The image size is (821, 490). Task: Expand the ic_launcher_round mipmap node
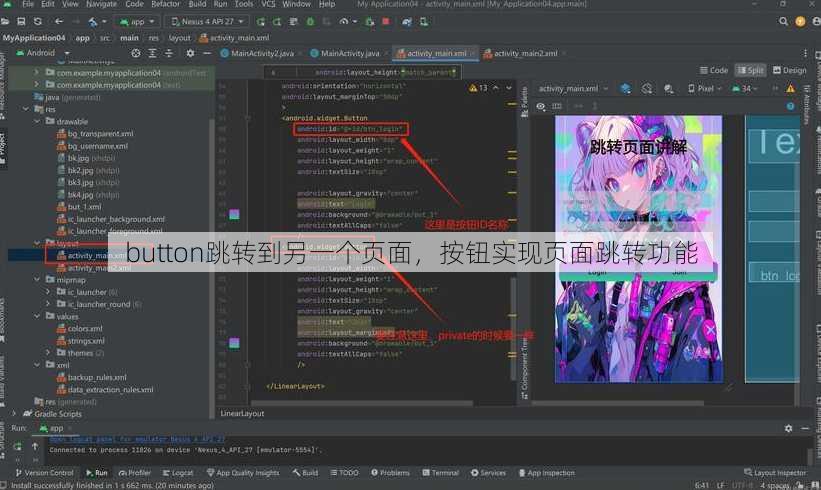(x=48, y=304)
